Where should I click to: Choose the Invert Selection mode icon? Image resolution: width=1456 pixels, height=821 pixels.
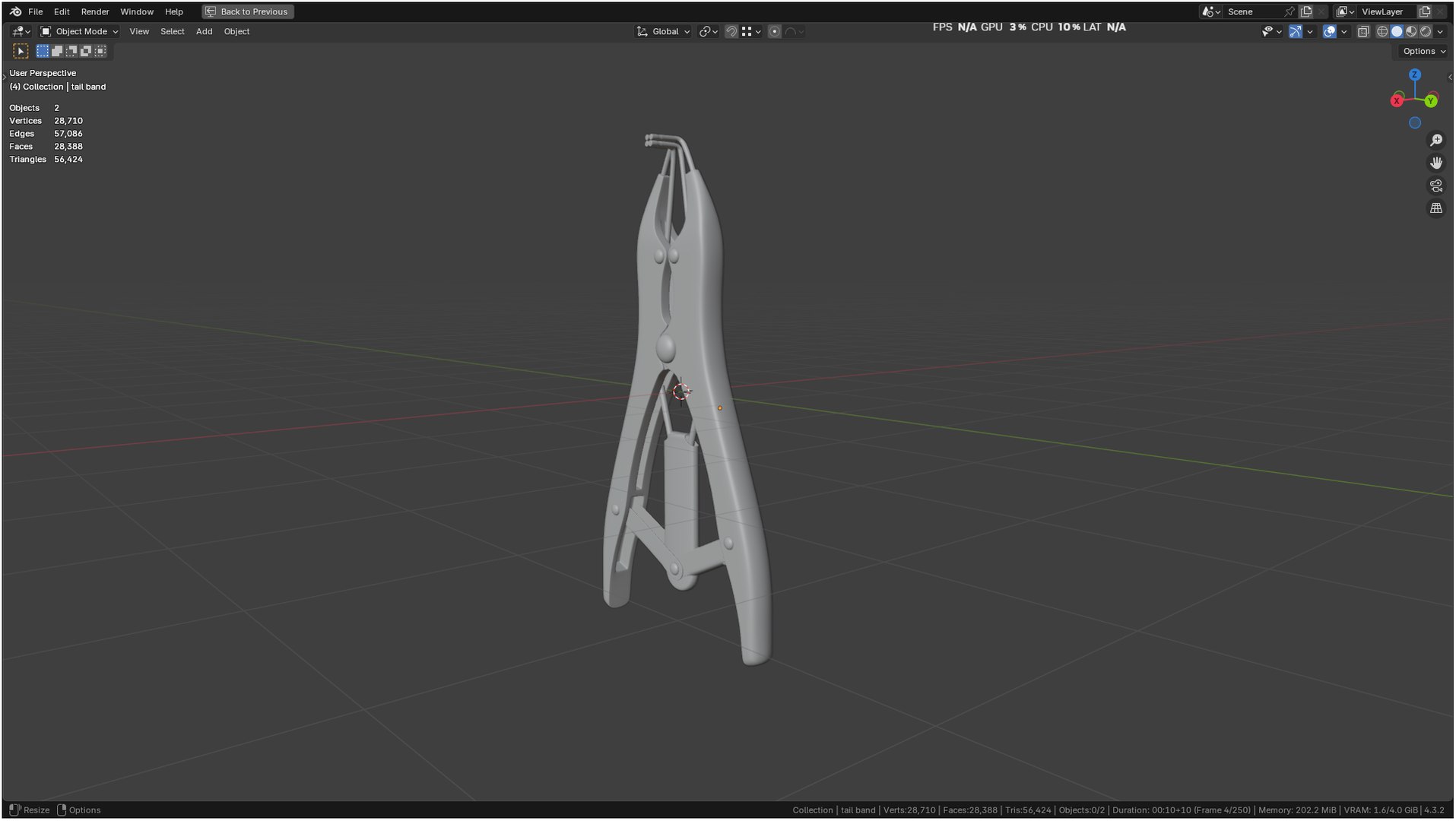pos(86,51)
